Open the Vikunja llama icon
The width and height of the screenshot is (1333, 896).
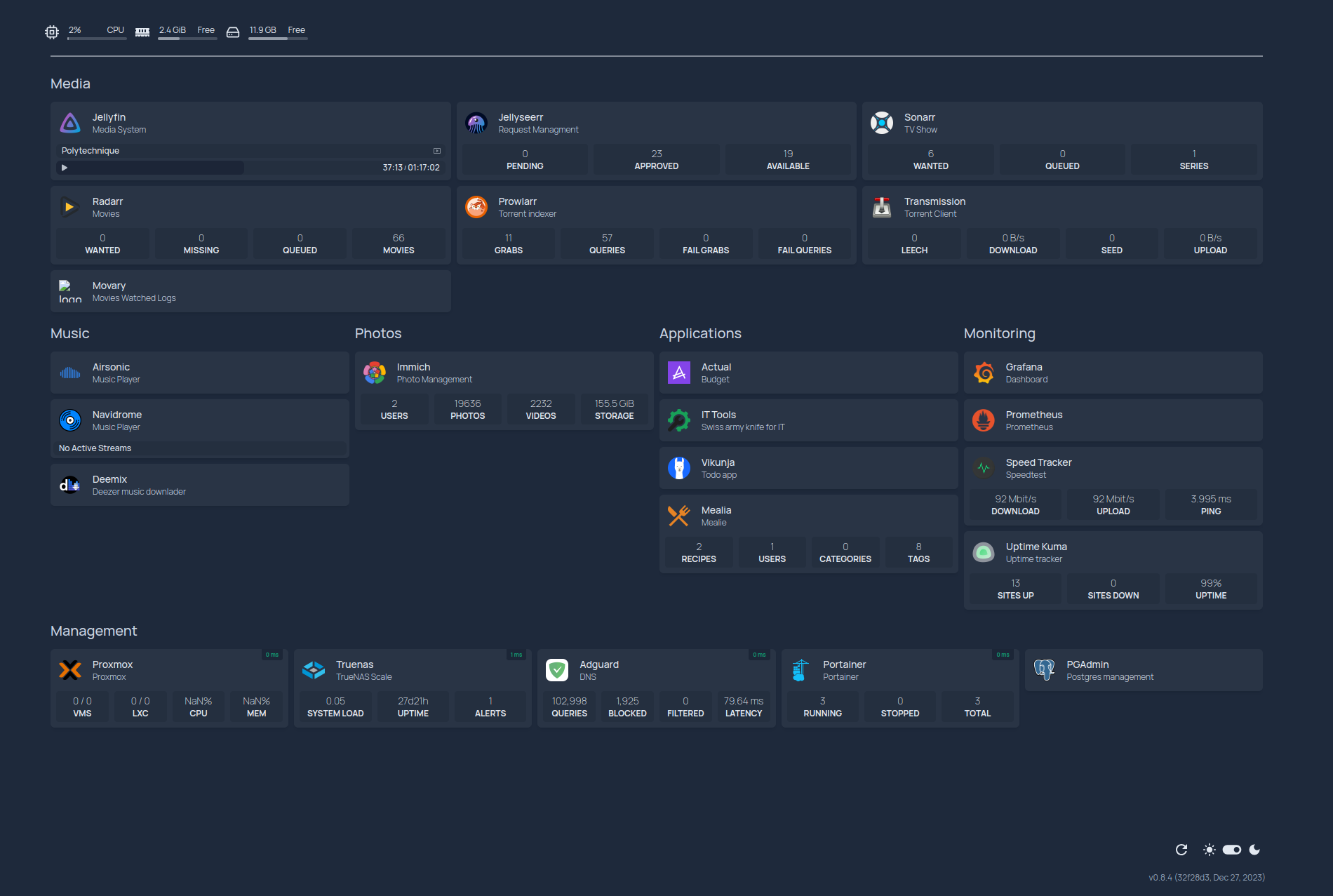click(x=679, y=468)
